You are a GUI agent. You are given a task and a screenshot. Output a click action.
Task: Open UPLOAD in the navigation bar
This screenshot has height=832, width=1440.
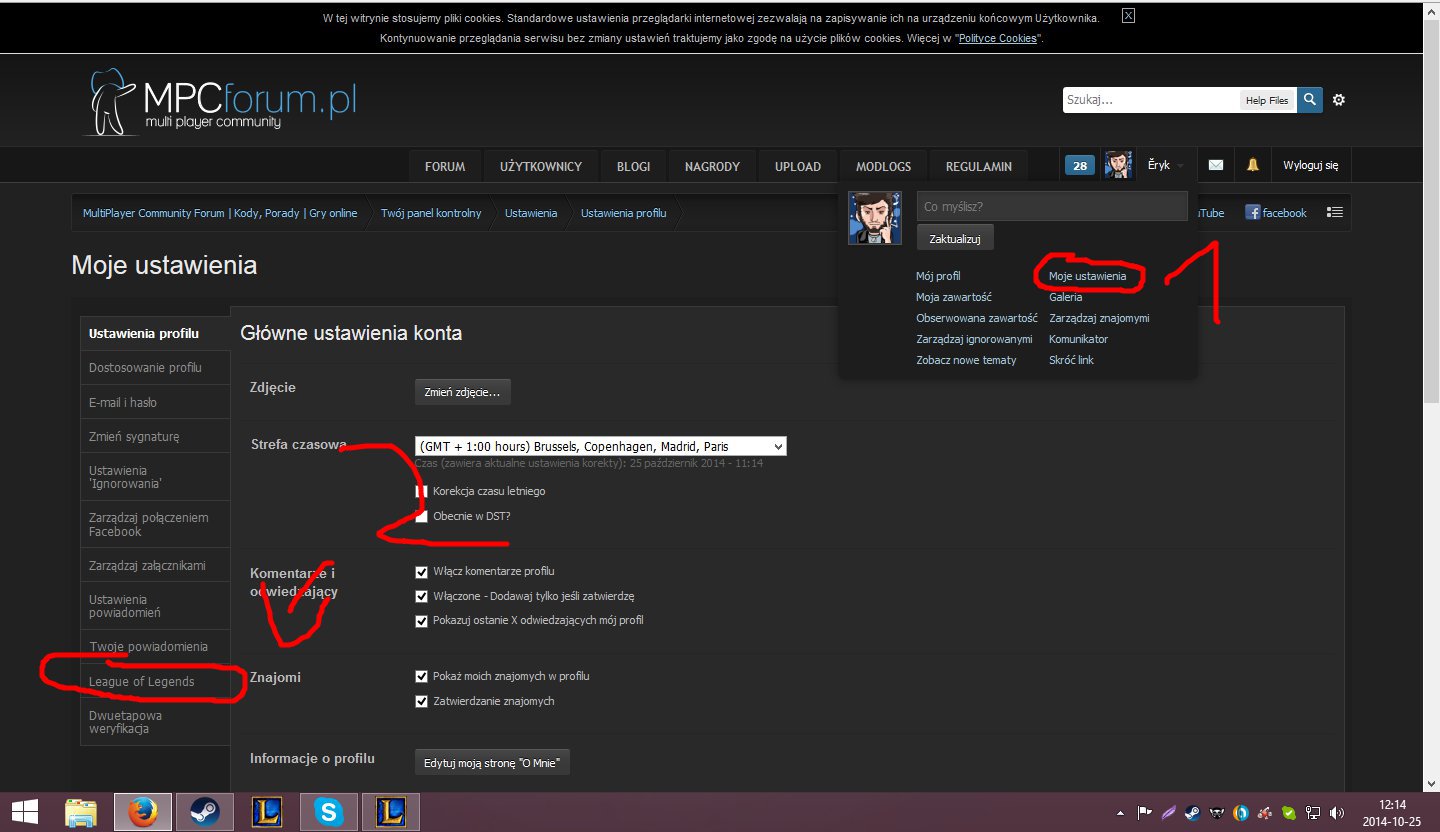(x=798, y=167)
